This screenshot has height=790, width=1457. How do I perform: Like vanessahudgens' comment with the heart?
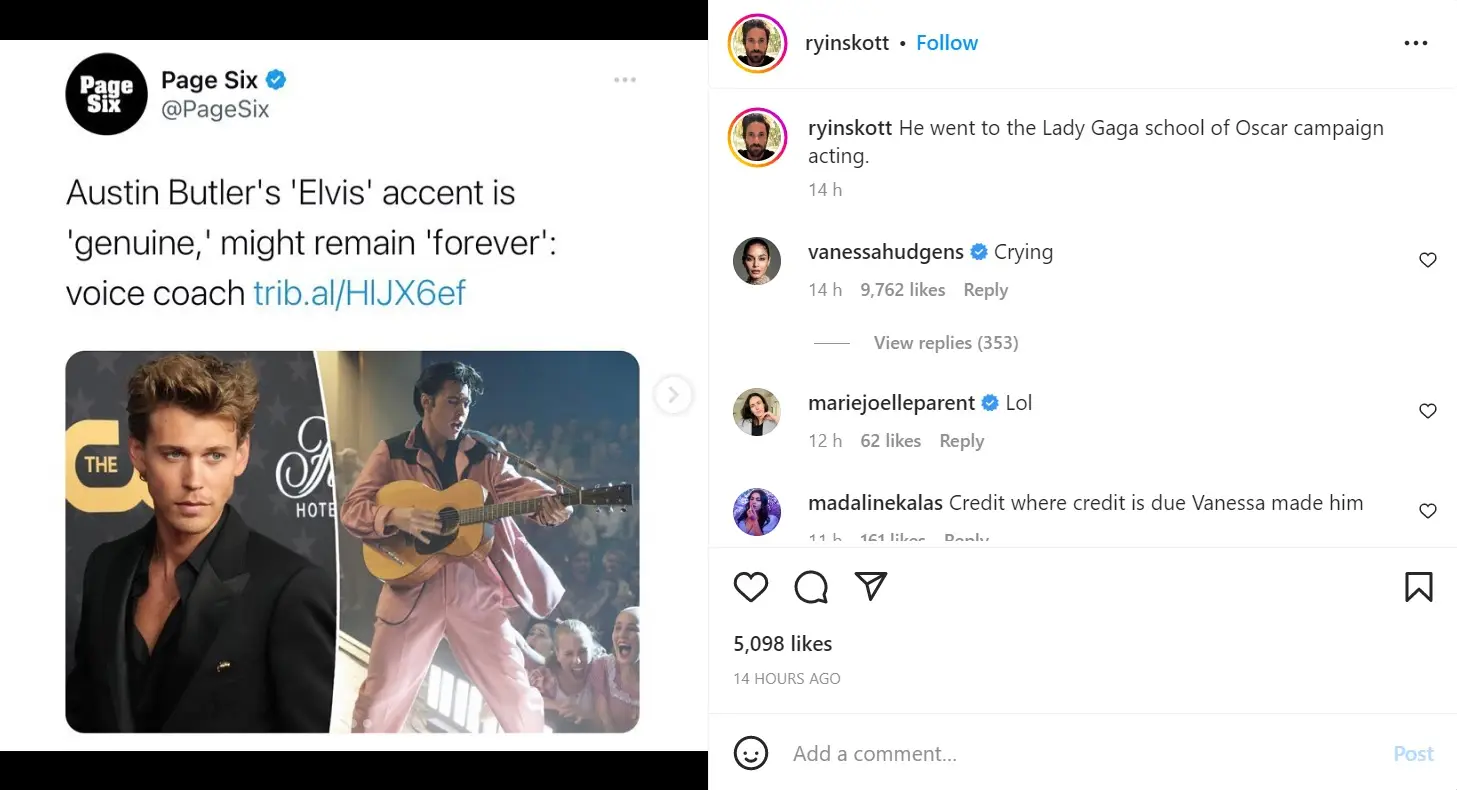tap(1427, 260)
